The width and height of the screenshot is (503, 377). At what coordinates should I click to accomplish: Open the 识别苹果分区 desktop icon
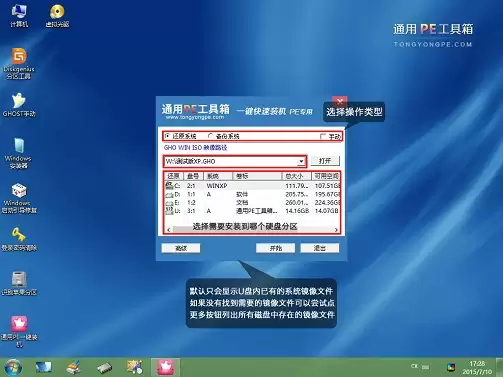(19, 283)
